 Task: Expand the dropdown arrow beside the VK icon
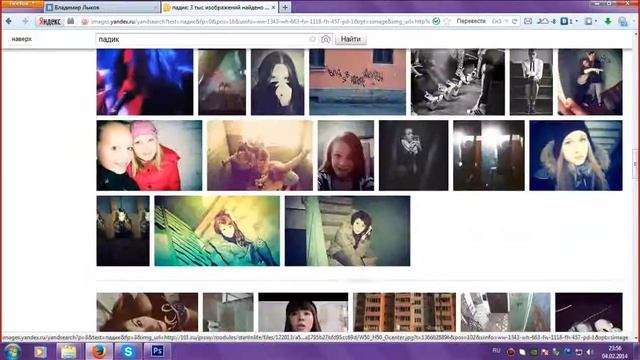pyautogui.click(x=576, y=21)
